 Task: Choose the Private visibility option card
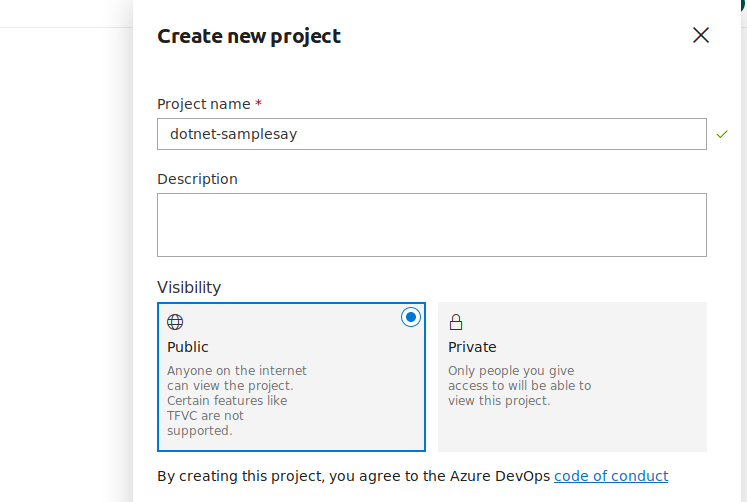[x=572, y=377]
